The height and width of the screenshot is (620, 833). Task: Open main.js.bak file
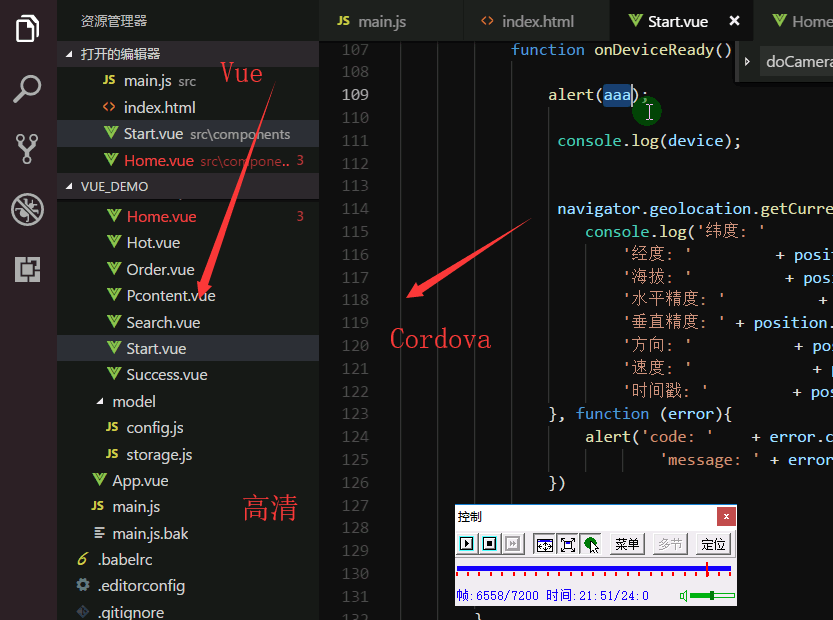(x=188, y=533)
